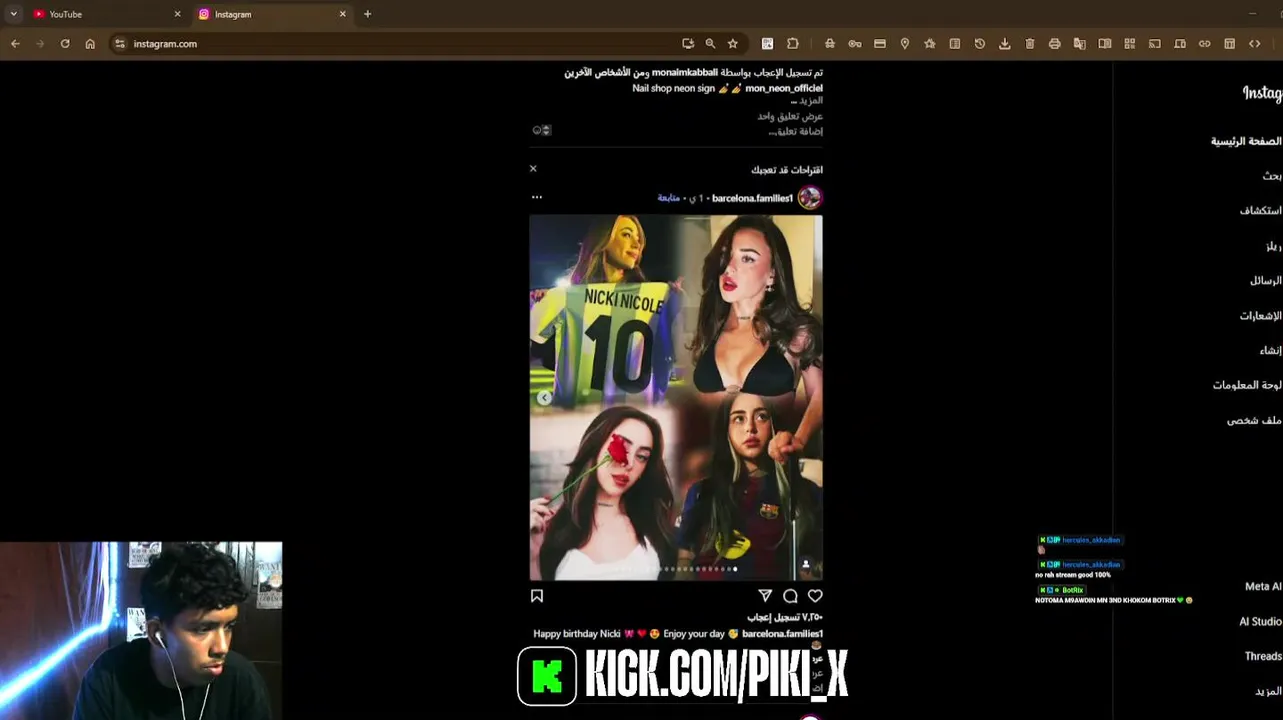
Task: Click the trash bin toolbar icon
Action: point(1030,44)
